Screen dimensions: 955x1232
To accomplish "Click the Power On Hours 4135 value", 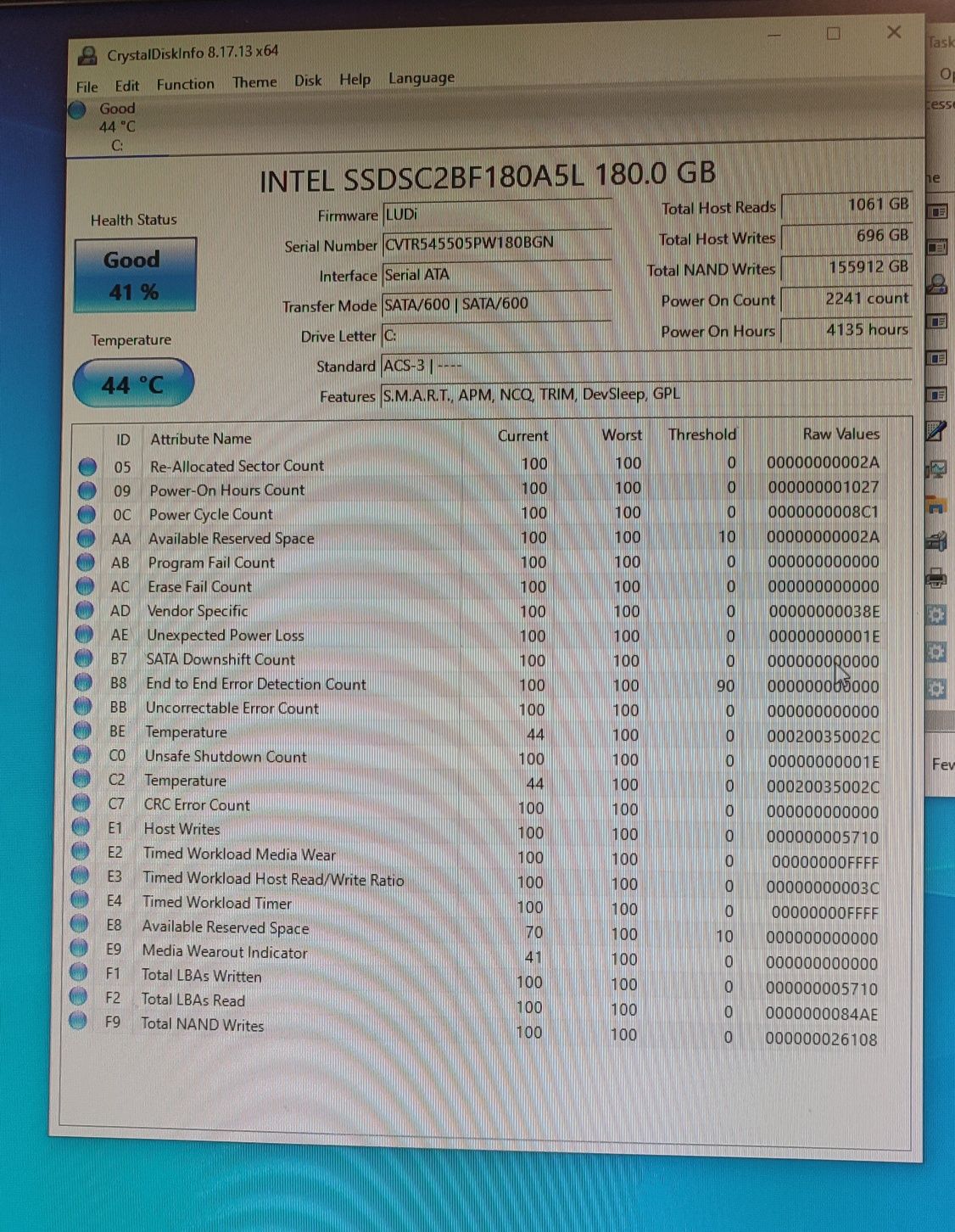I will coord(846,330).
